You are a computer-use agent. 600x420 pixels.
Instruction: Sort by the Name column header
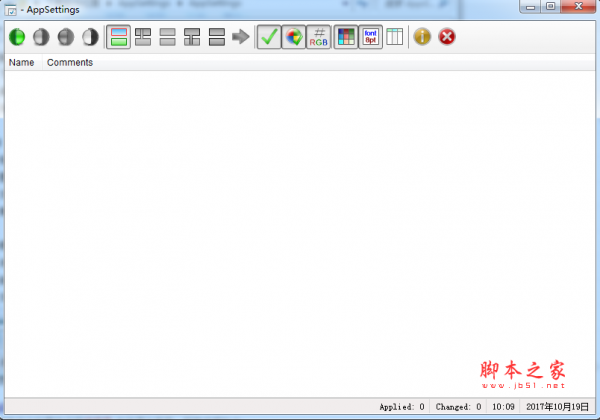pos(21,62)
